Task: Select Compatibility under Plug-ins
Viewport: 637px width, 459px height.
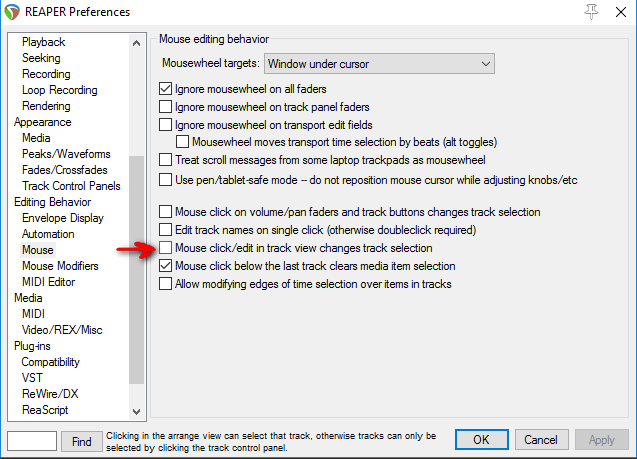Action: pyautogui.click(x=50, y=362)
